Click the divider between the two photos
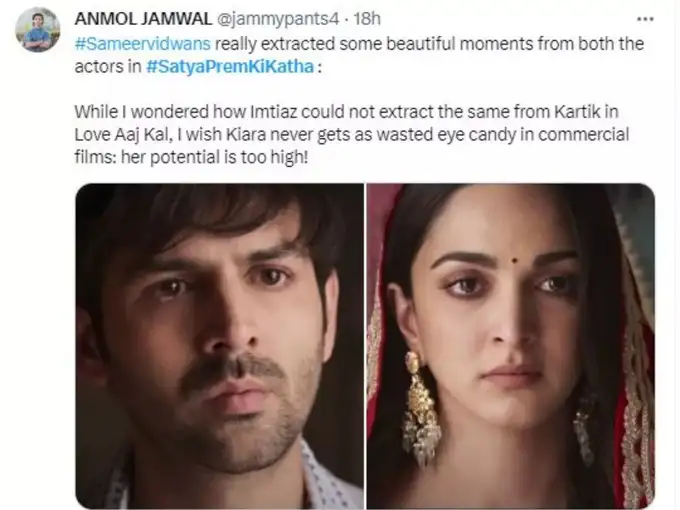 coord(366,346)
